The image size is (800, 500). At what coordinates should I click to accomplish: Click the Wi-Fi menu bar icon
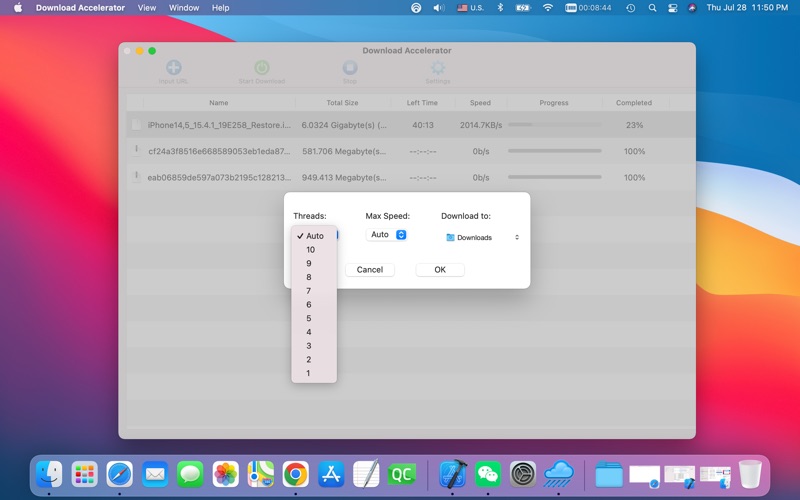(548, 8)
